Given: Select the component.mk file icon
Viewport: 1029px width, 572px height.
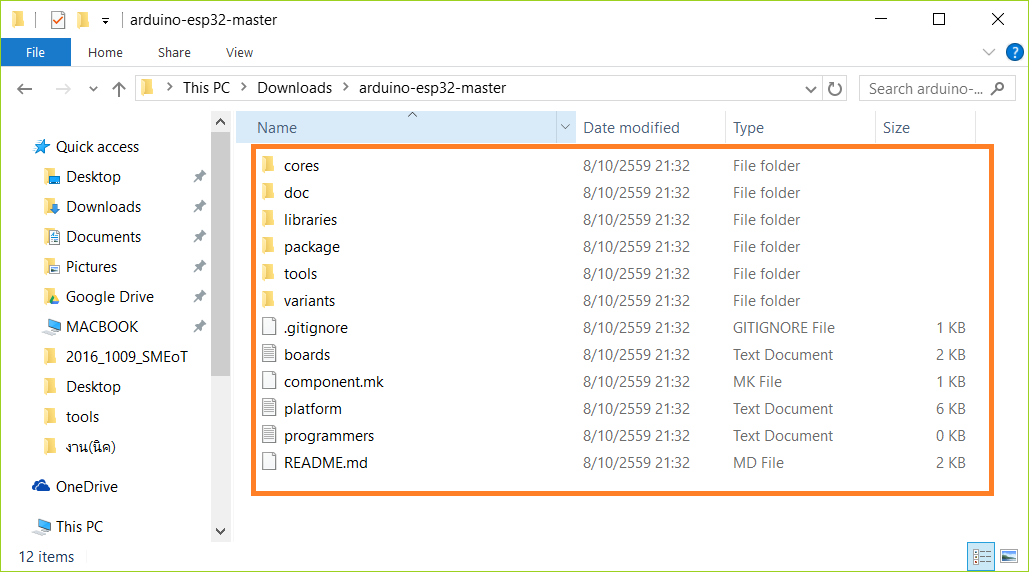Looking at the screenshot, I should point(269,380).
